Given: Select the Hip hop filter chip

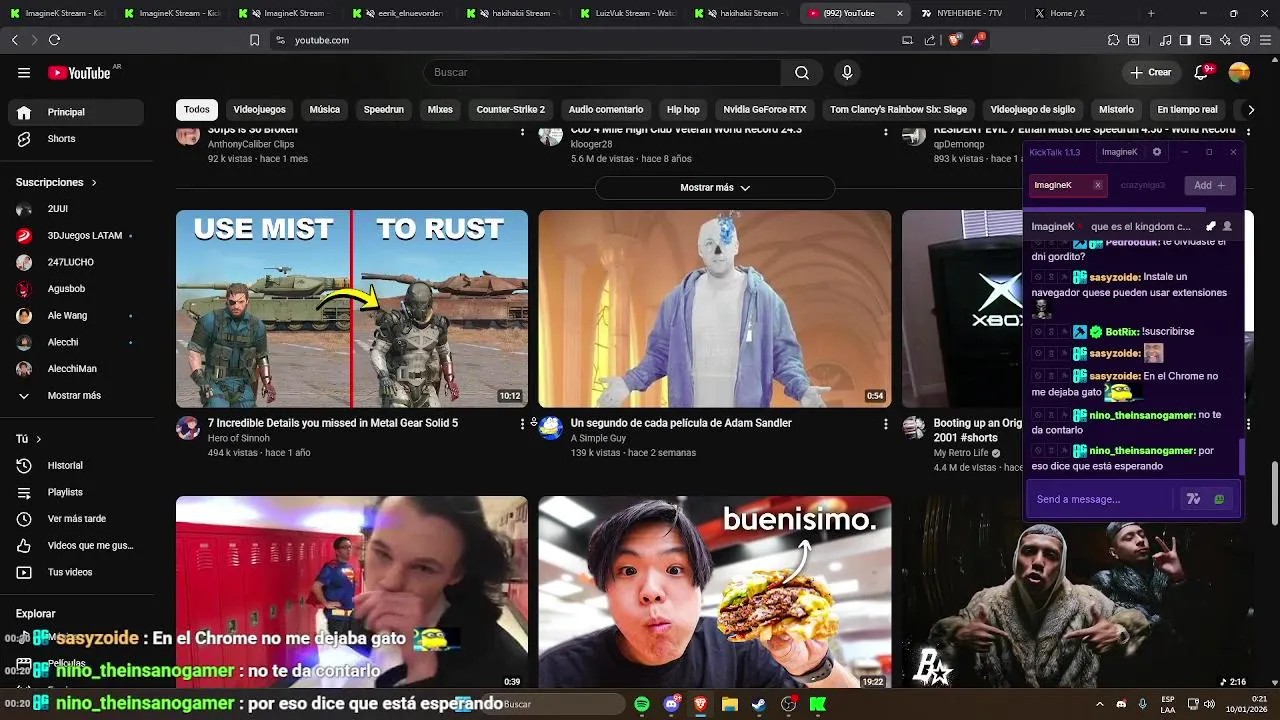Looking at the screenshot, I should click(683, 109).
